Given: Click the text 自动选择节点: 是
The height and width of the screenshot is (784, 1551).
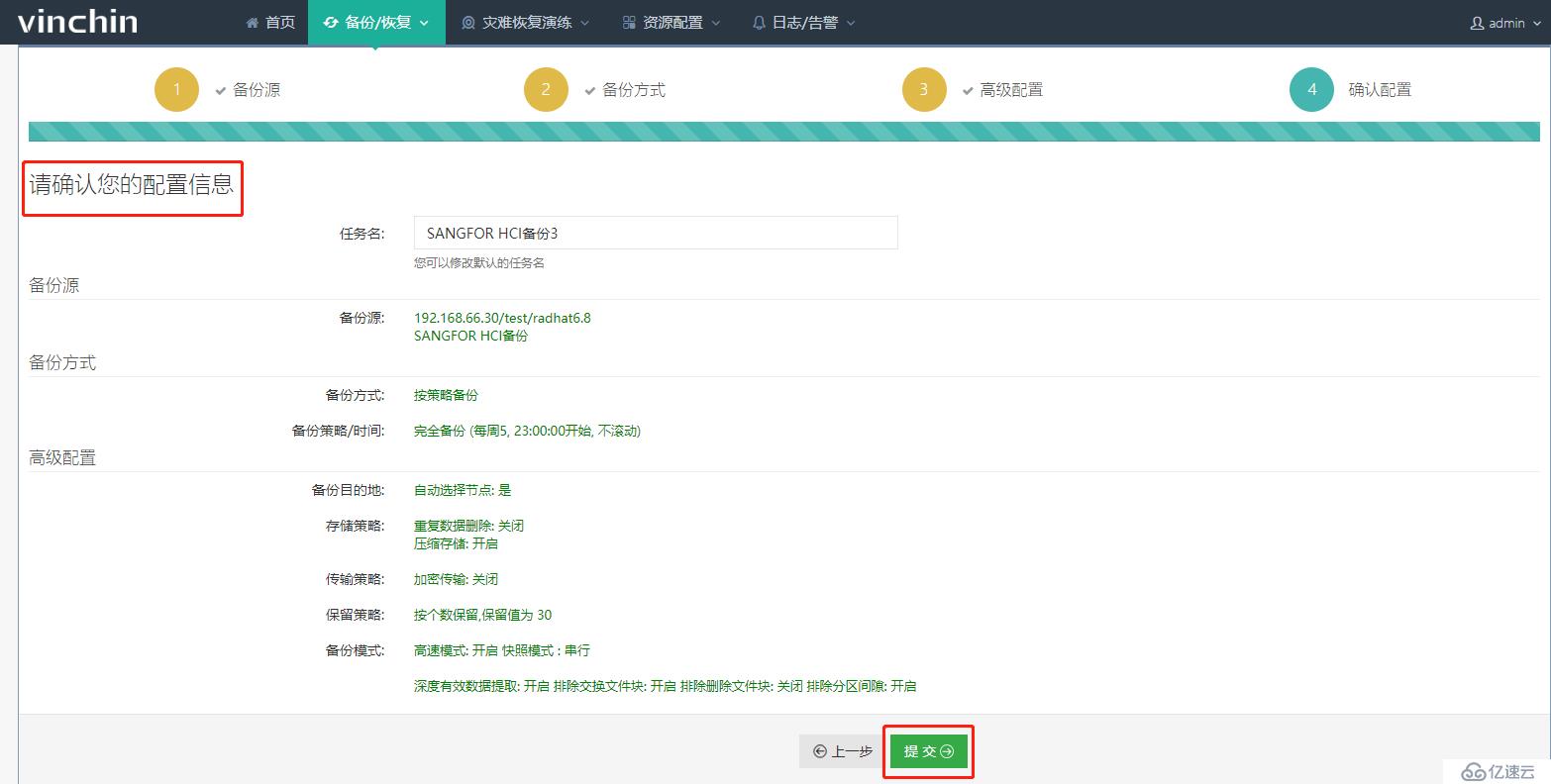Looking at the screenshot, I should [x=463, y=490].
